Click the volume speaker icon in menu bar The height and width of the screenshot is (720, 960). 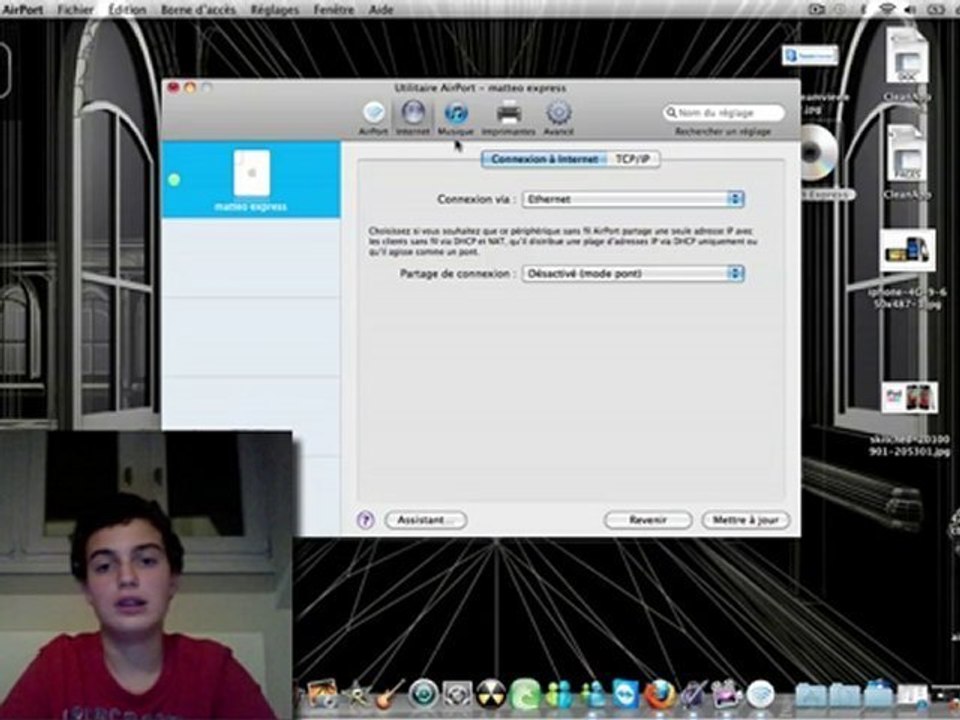click(x=910, y=9)
